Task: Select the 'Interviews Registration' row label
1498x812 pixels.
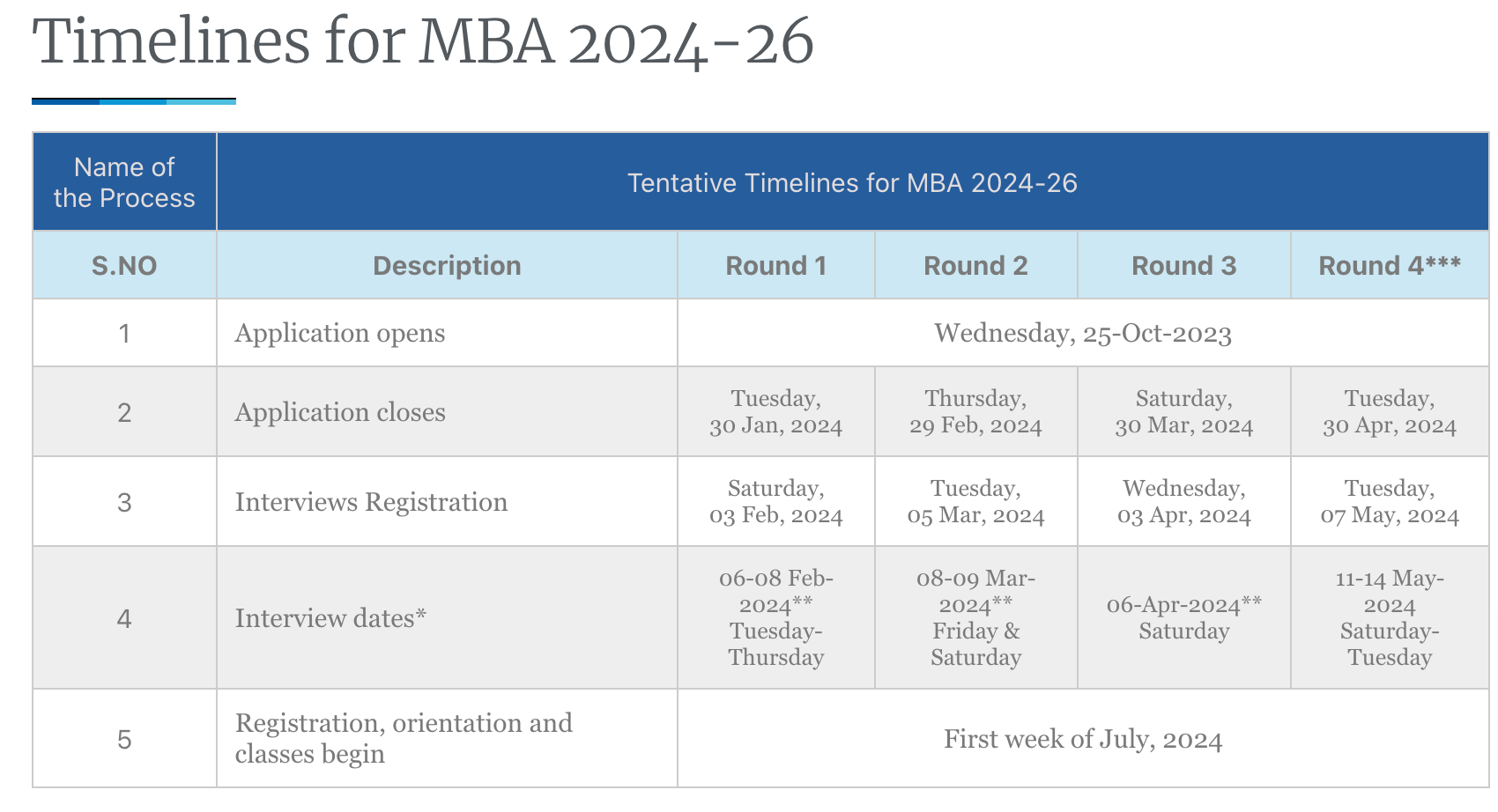Action: tap(371, 502)
